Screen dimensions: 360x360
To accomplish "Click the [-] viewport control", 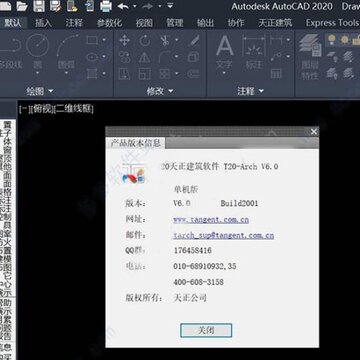I will tap(24, 109).
